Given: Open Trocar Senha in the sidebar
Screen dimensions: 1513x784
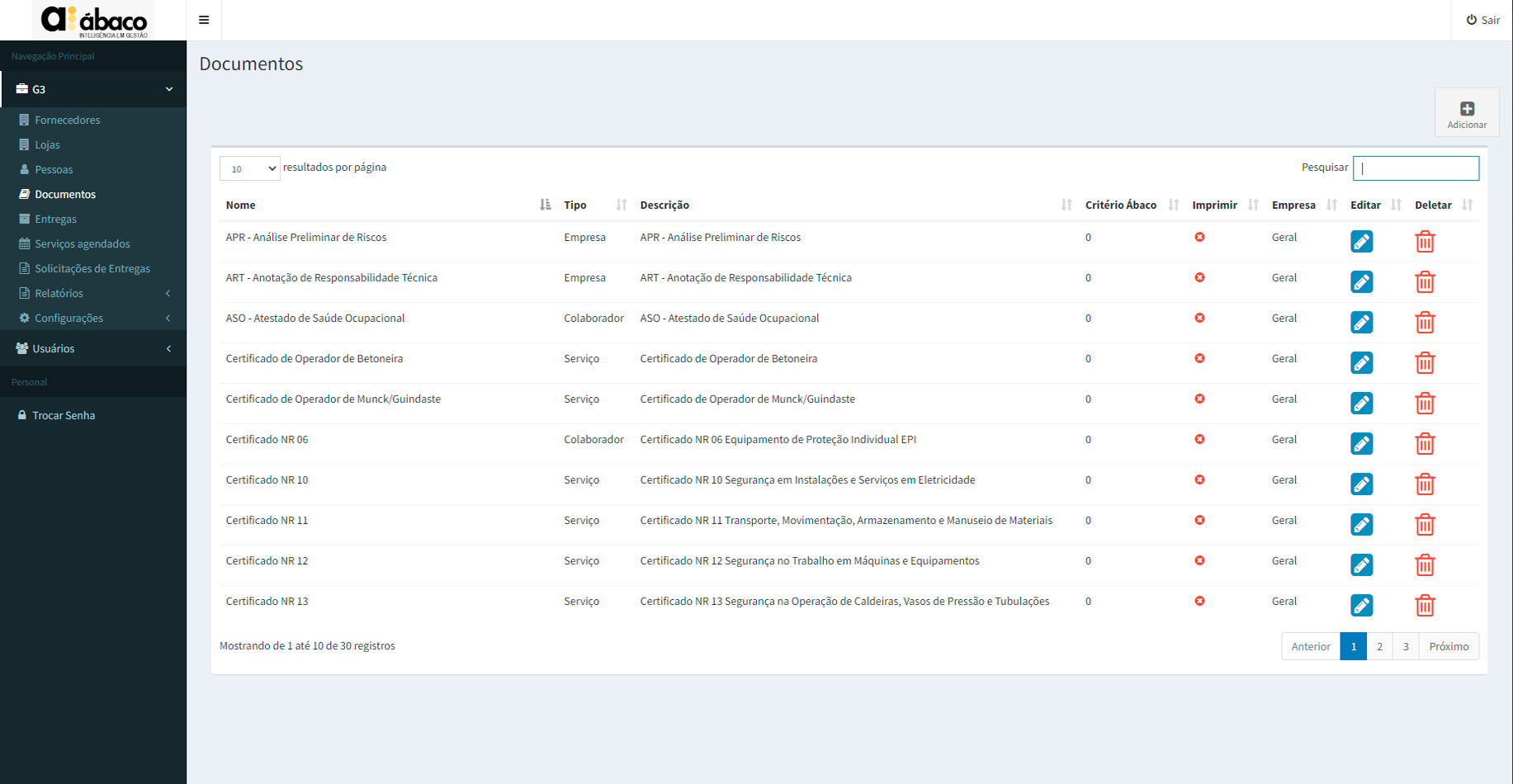Looking at the screenshot, I should [64, 415].
